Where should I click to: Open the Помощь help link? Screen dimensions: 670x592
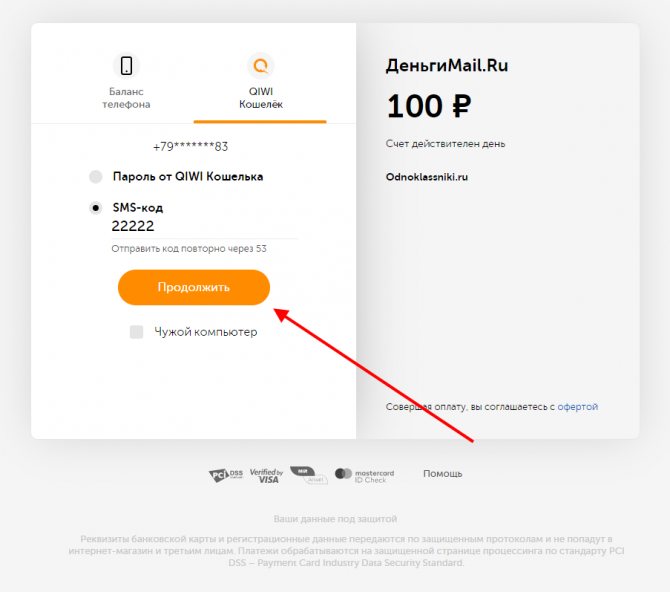[x=443, y=474]
